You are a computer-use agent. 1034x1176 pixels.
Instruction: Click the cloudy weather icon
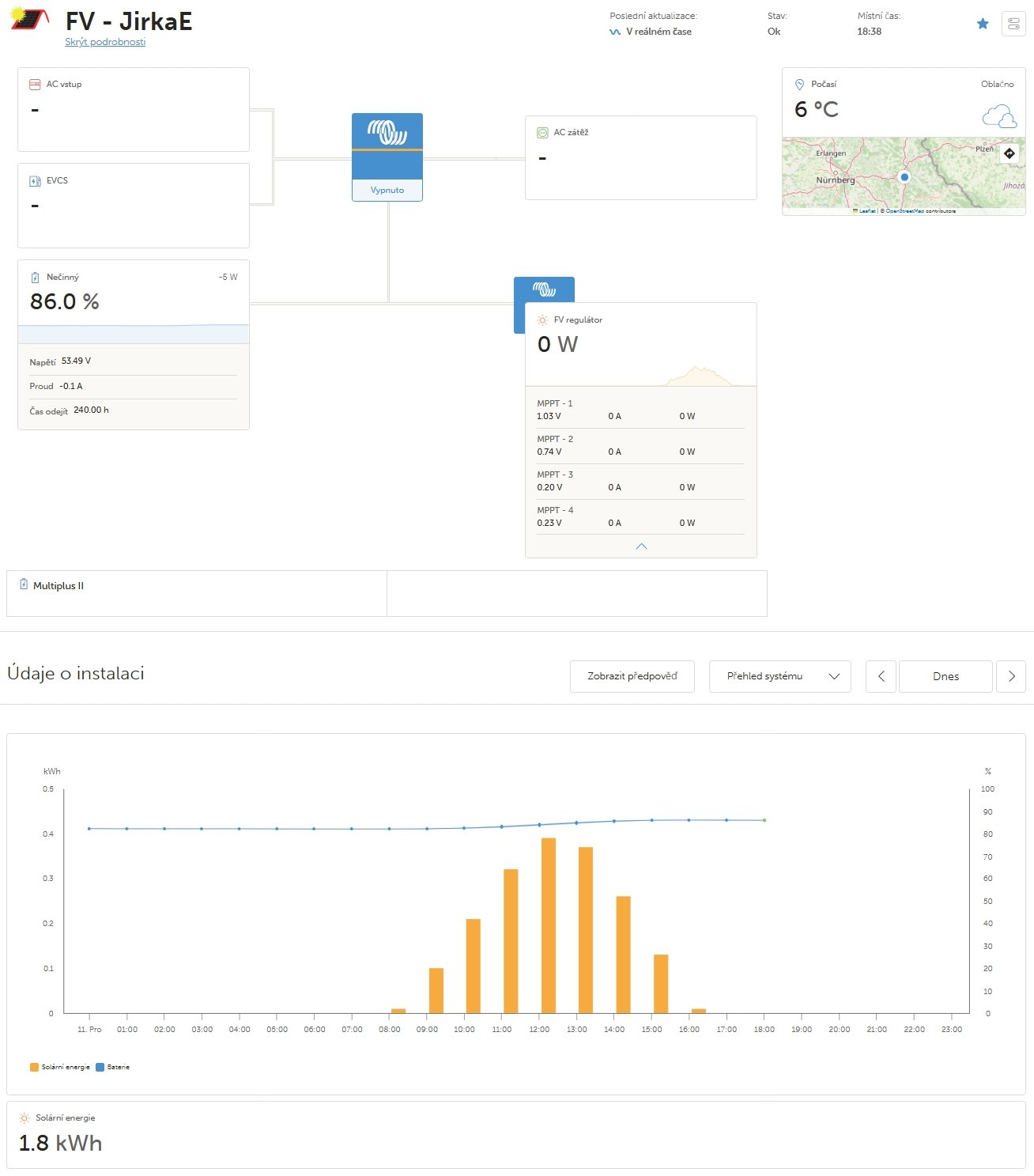[998, 118]
